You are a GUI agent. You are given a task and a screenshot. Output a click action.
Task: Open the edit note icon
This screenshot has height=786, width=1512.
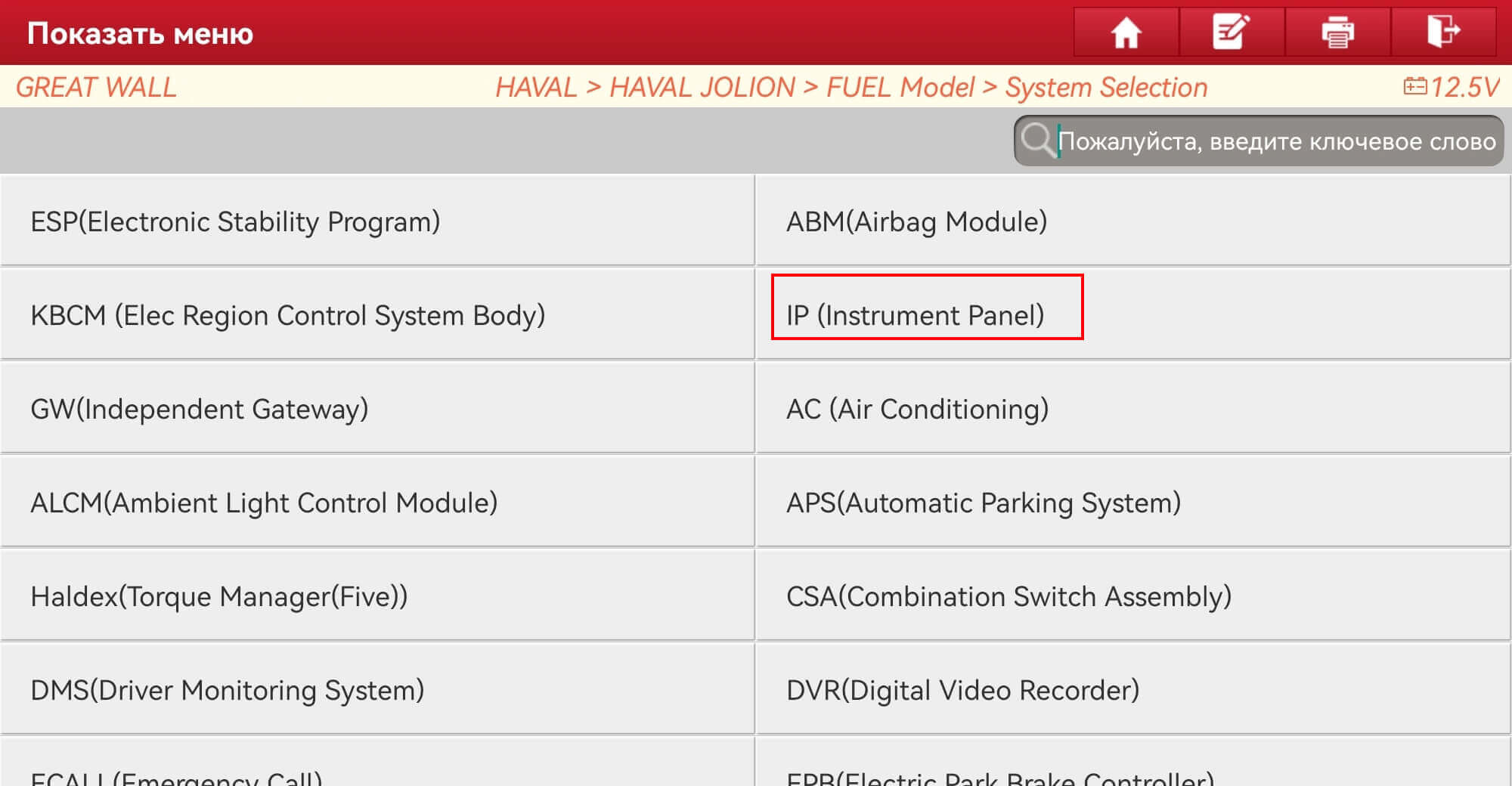coord(1232,32)
